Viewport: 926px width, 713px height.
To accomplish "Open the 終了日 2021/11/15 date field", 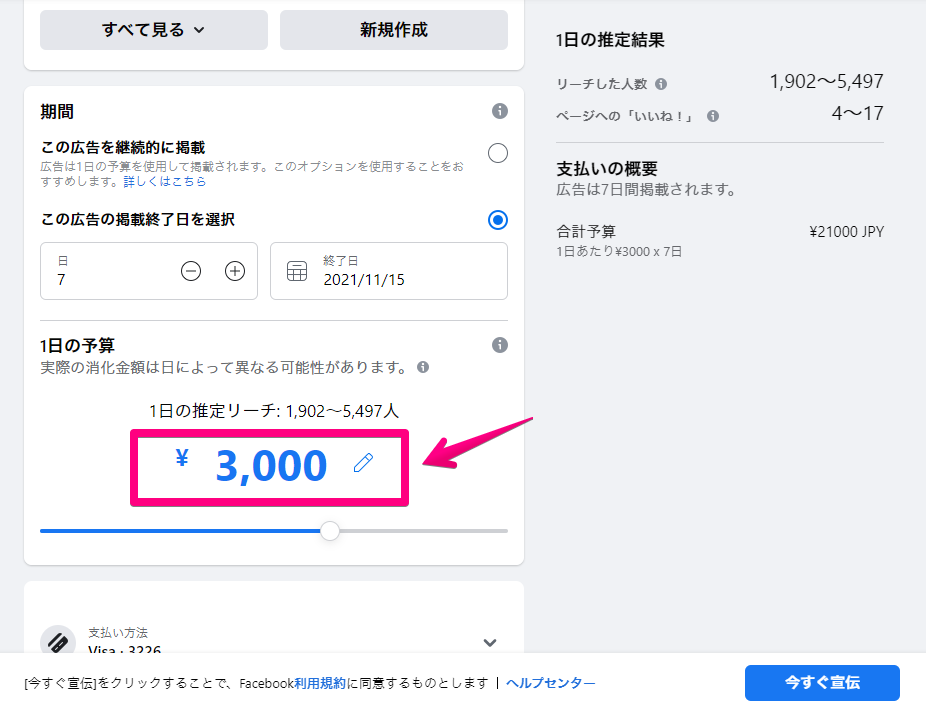I will pyautogui.click(x=389, y=271).
